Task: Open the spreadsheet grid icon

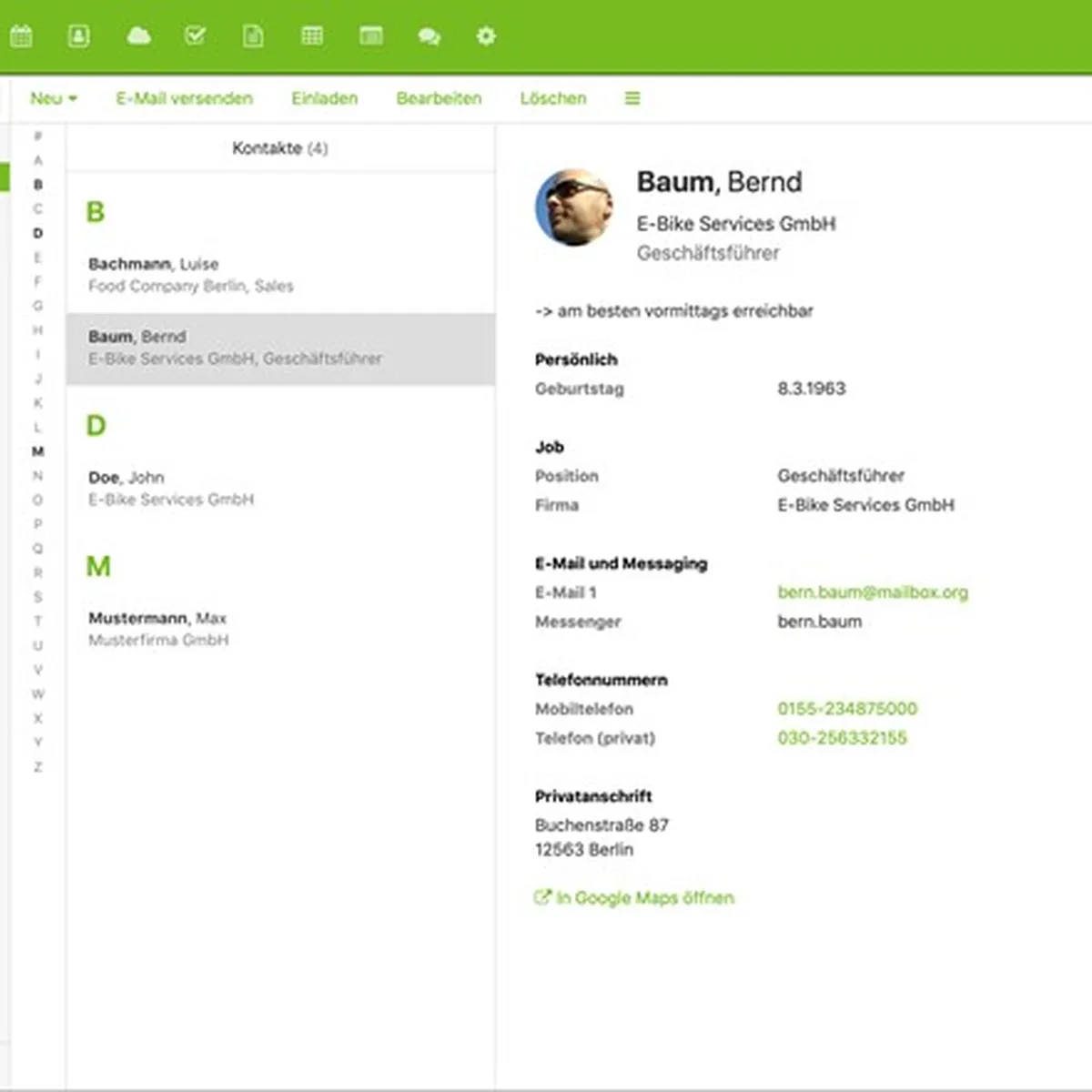Action: pos(311,36)
